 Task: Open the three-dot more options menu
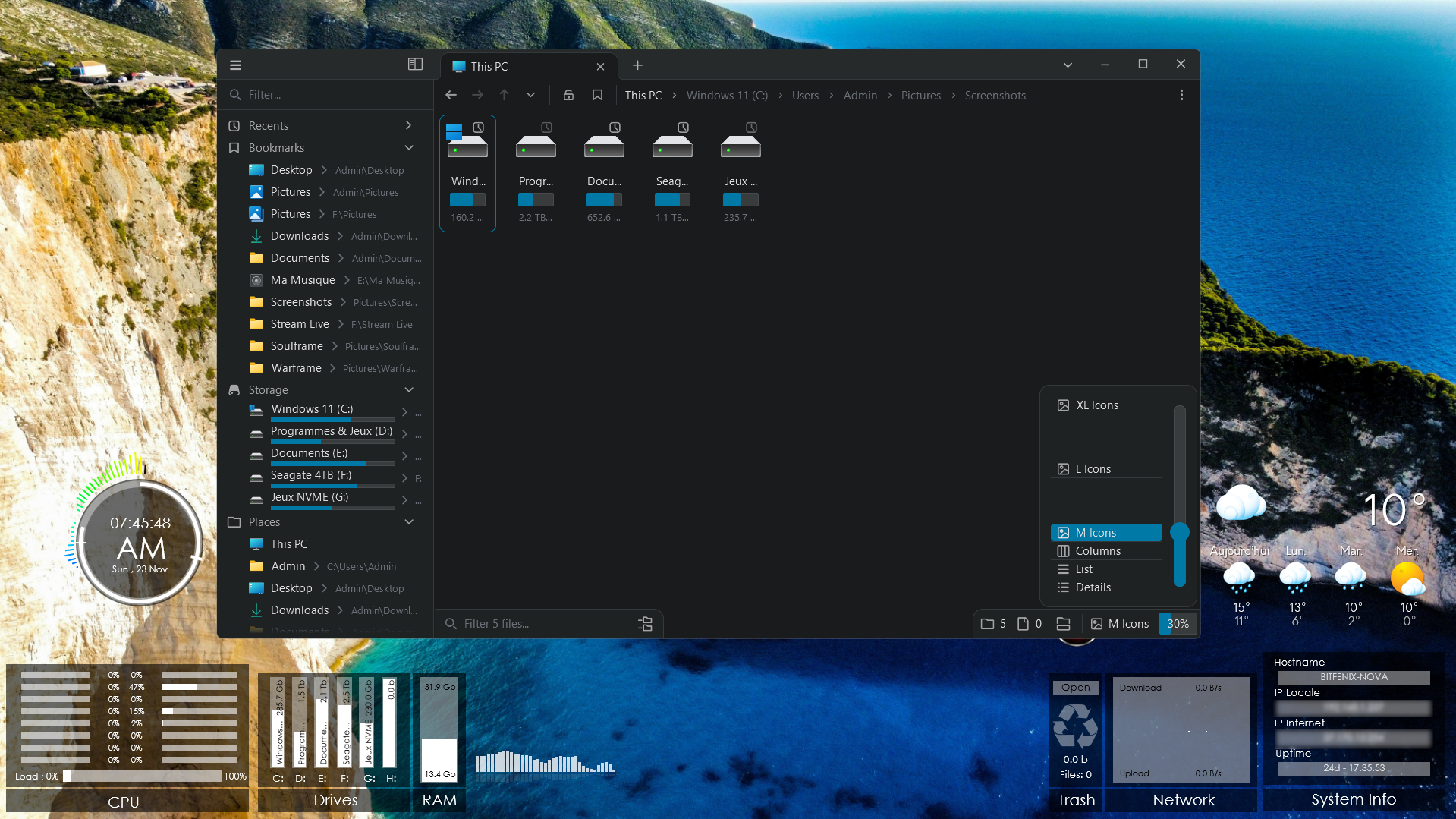coord(1181,95)
